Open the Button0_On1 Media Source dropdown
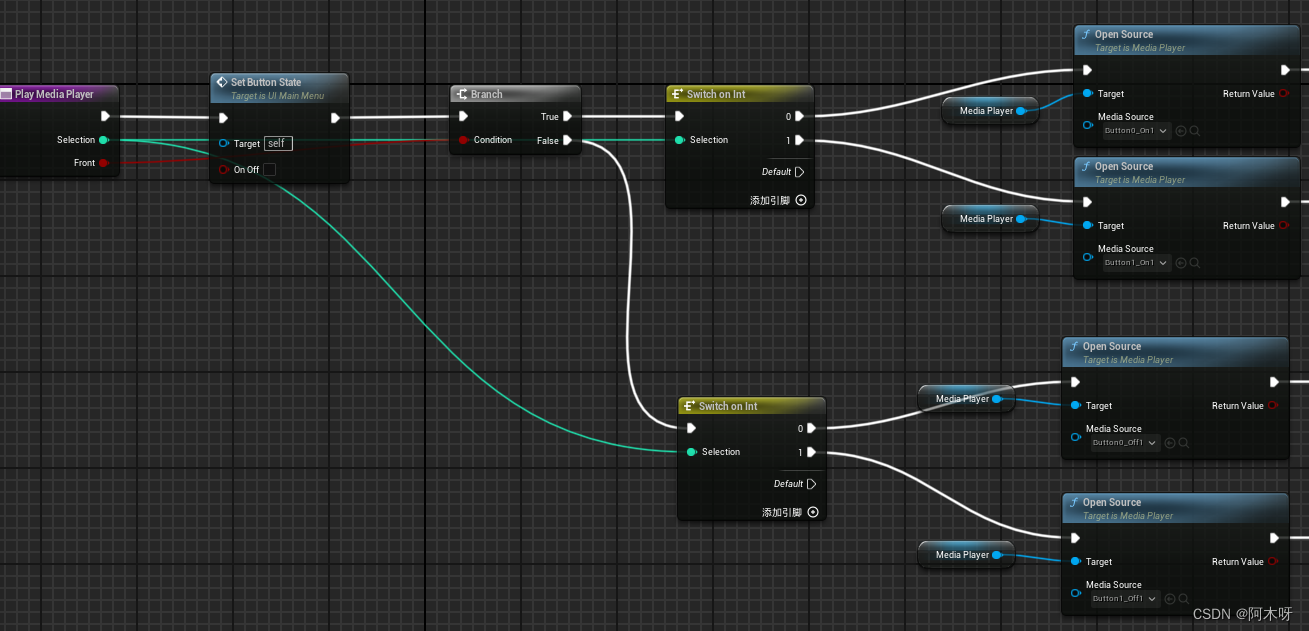The image size is (1309, 631). pyautogui.click(x=1133, y=130)
